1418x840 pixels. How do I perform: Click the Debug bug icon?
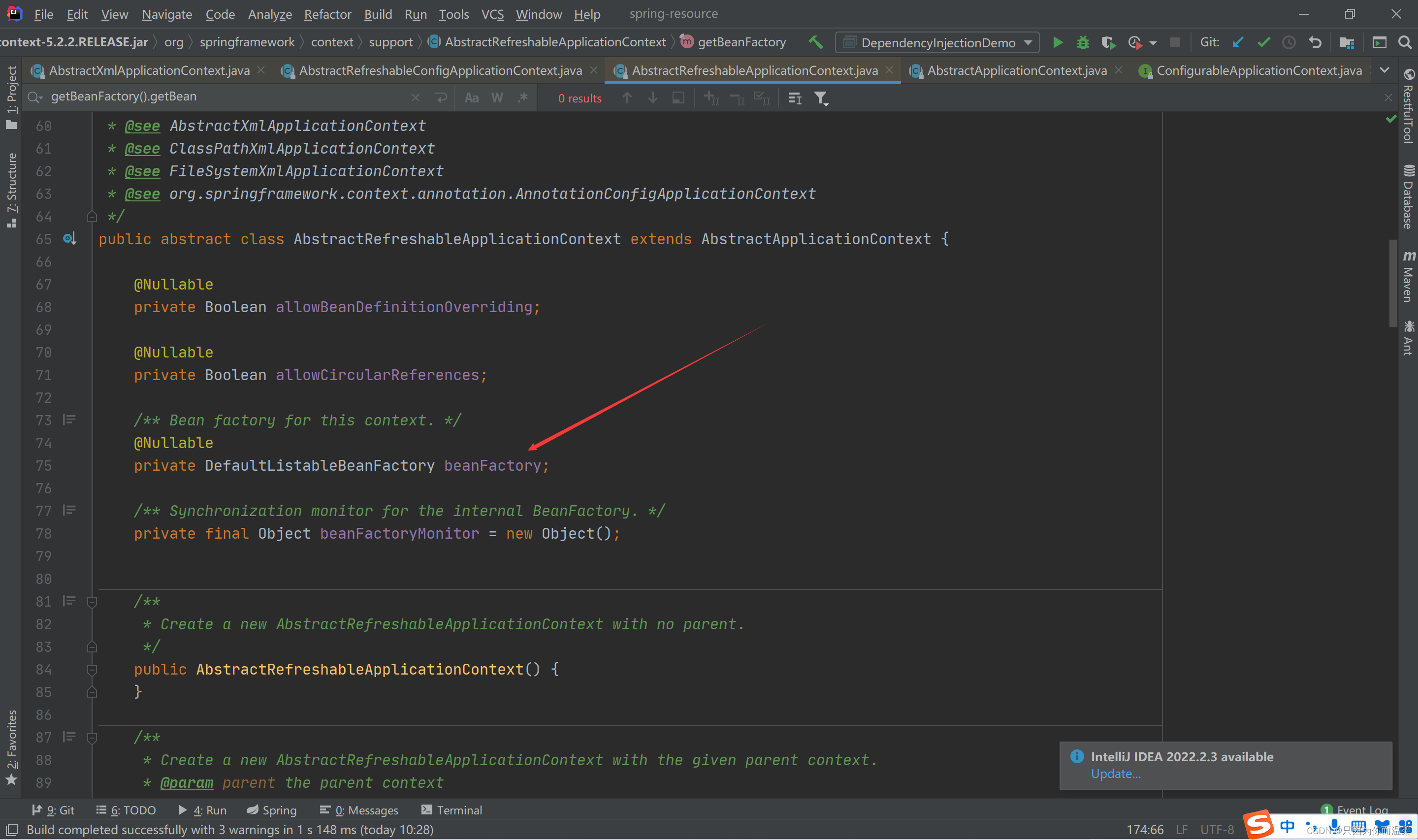point(1082,42)
